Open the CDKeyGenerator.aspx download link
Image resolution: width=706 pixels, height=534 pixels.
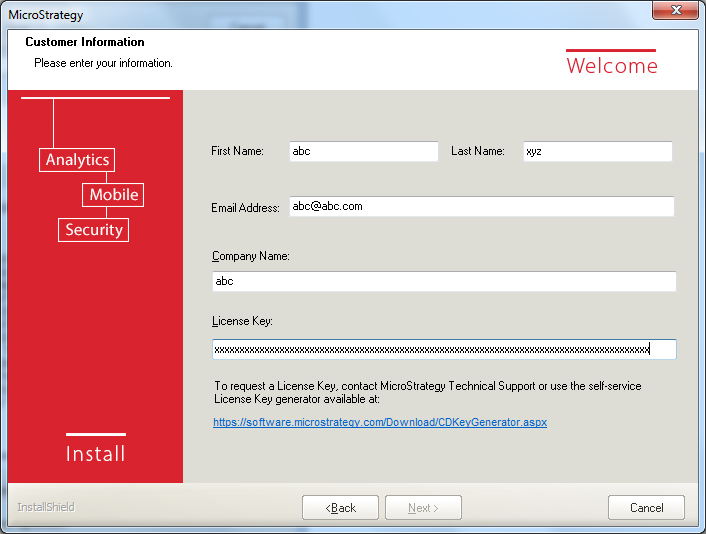(380, 423)
